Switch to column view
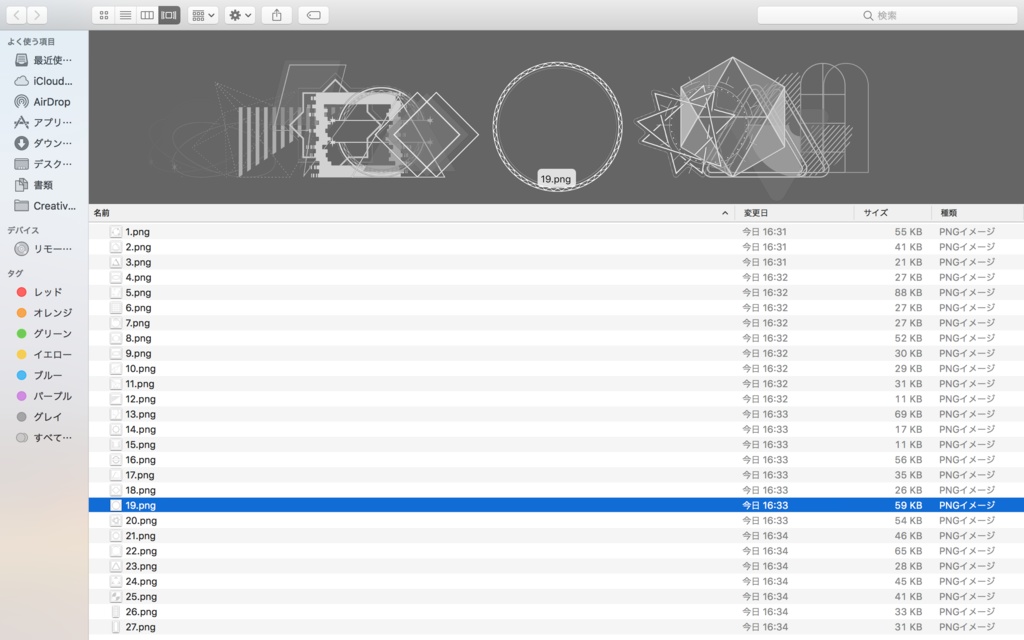The image size is (1024, 640). tap(147, 15)
